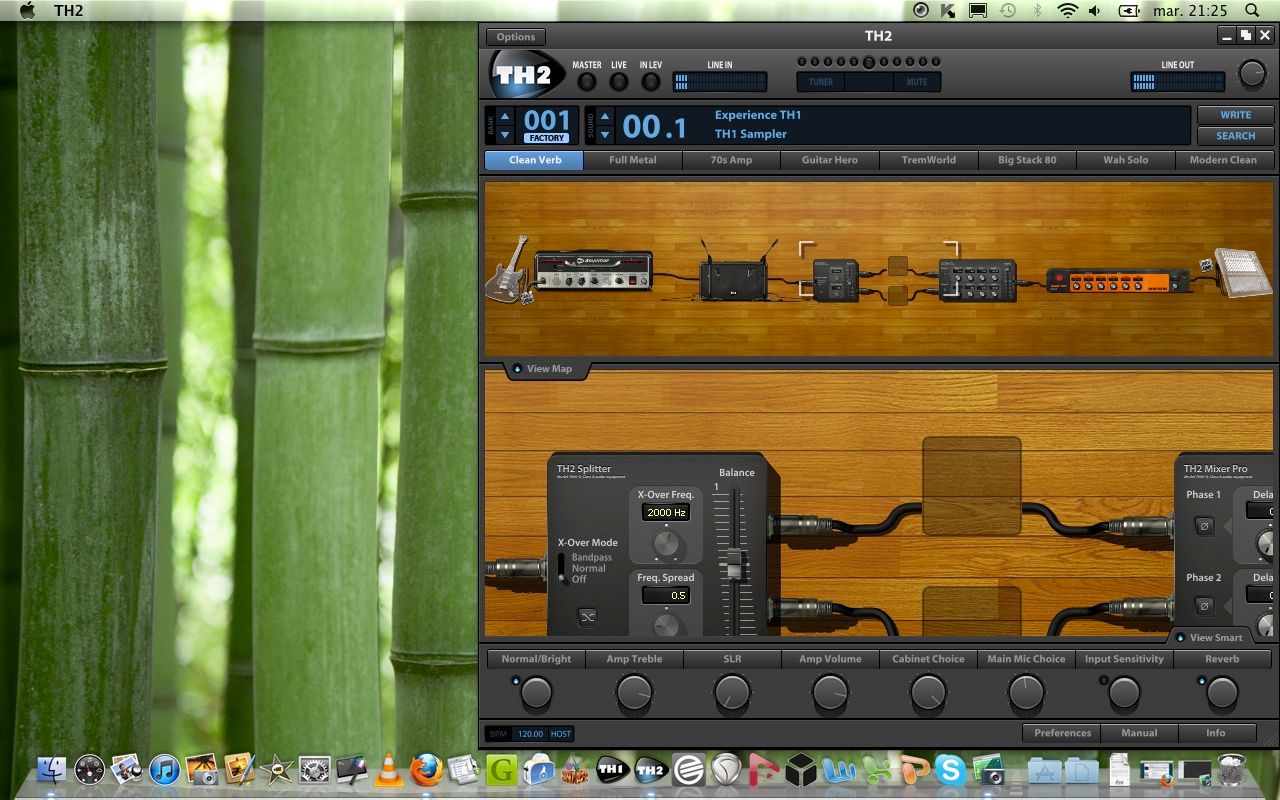Image resolution: width=1280 pixels, height=800 pixels.
Task: Click the Search button
Action: (x=1235, y=136)
